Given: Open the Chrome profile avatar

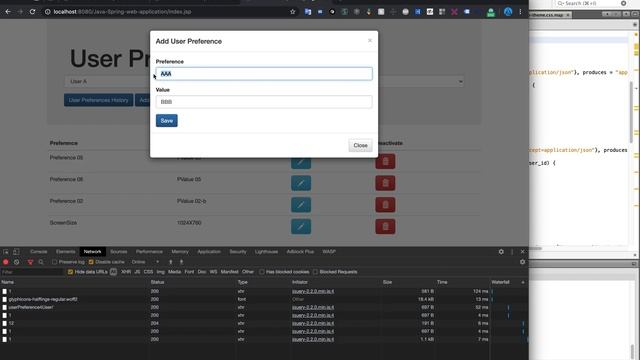Looking at the screenshot, I should click(x=508, y=12).
